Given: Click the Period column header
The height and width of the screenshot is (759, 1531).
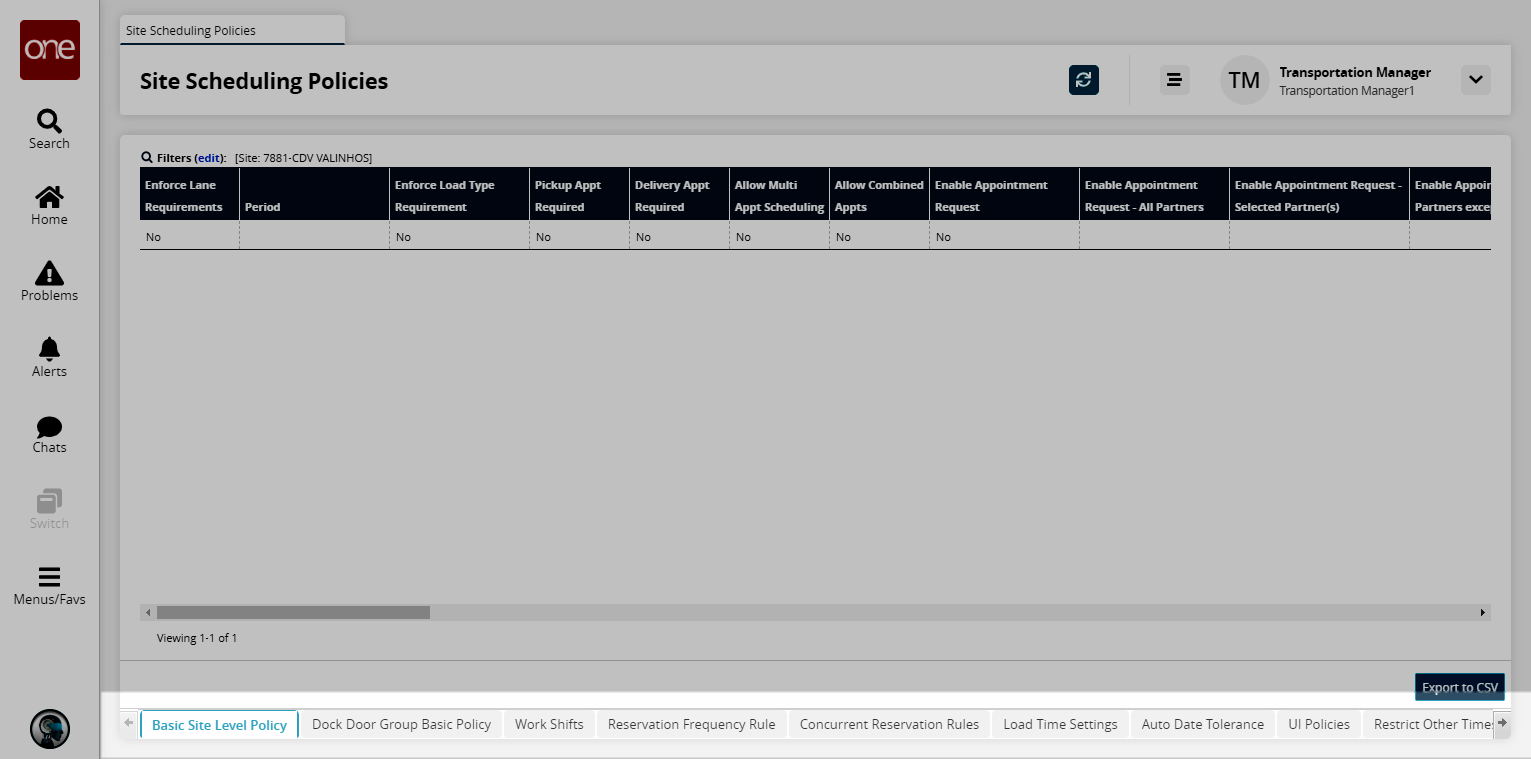Looking at the screenshot, I should (314, 194).
